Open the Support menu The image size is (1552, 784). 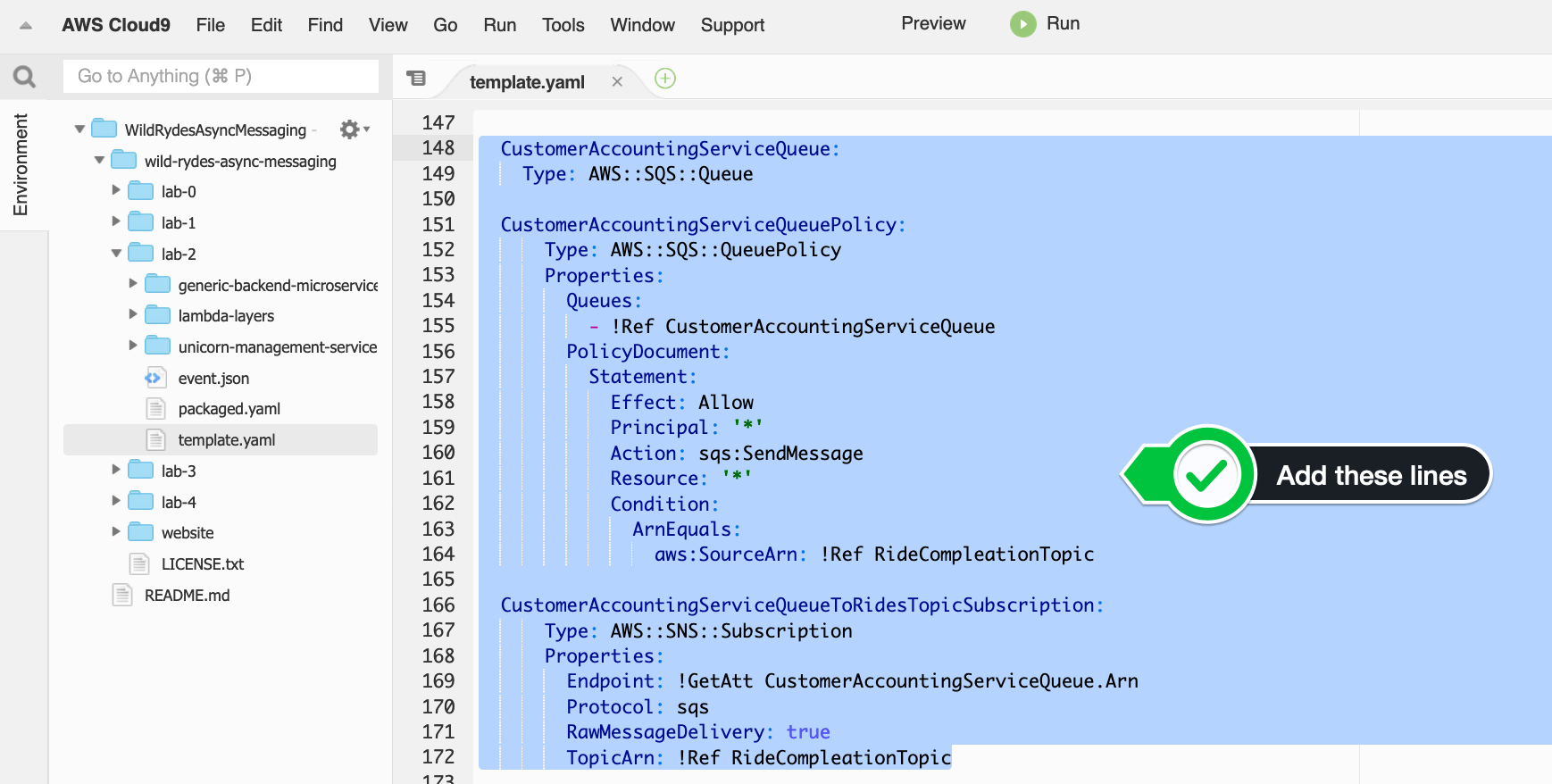(733, 25)
